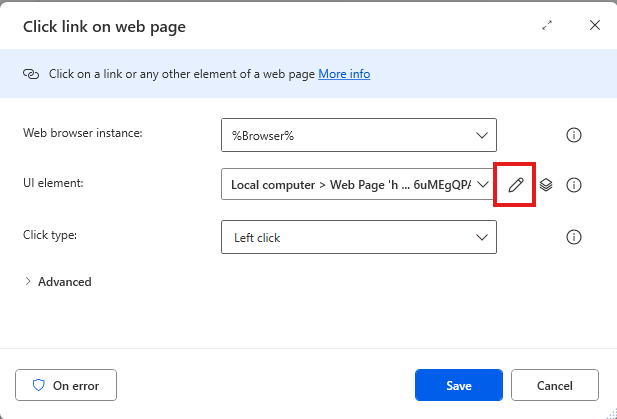Show info for Click type field
This screenshot has height=419, width=617.
(x=573, y=237)
